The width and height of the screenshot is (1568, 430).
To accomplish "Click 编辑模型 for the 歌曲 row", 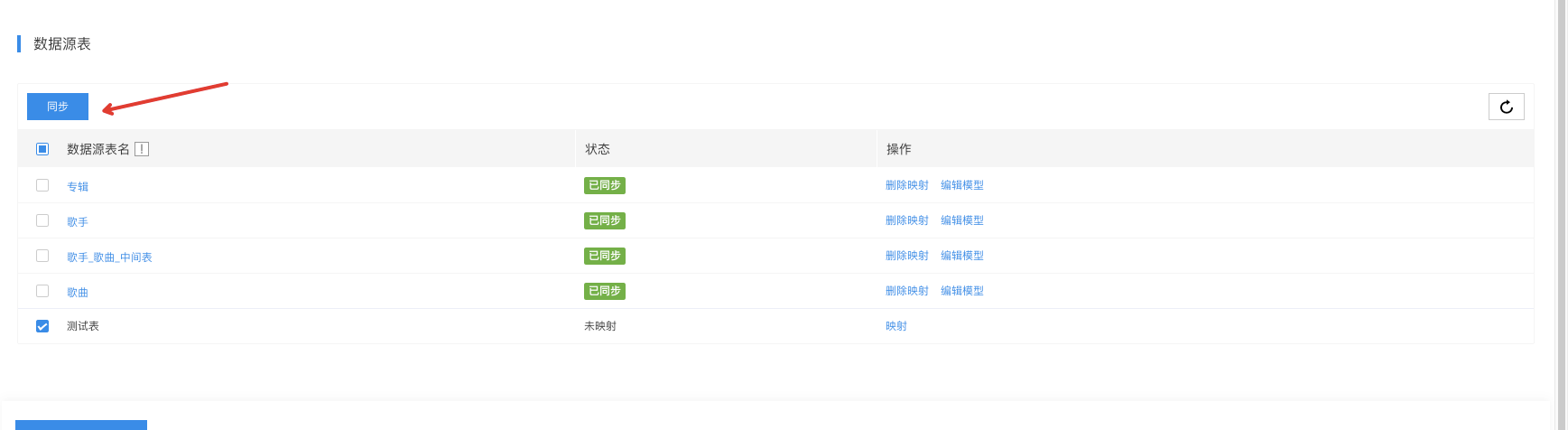I will pyautogui.click(x=962, y=291).
